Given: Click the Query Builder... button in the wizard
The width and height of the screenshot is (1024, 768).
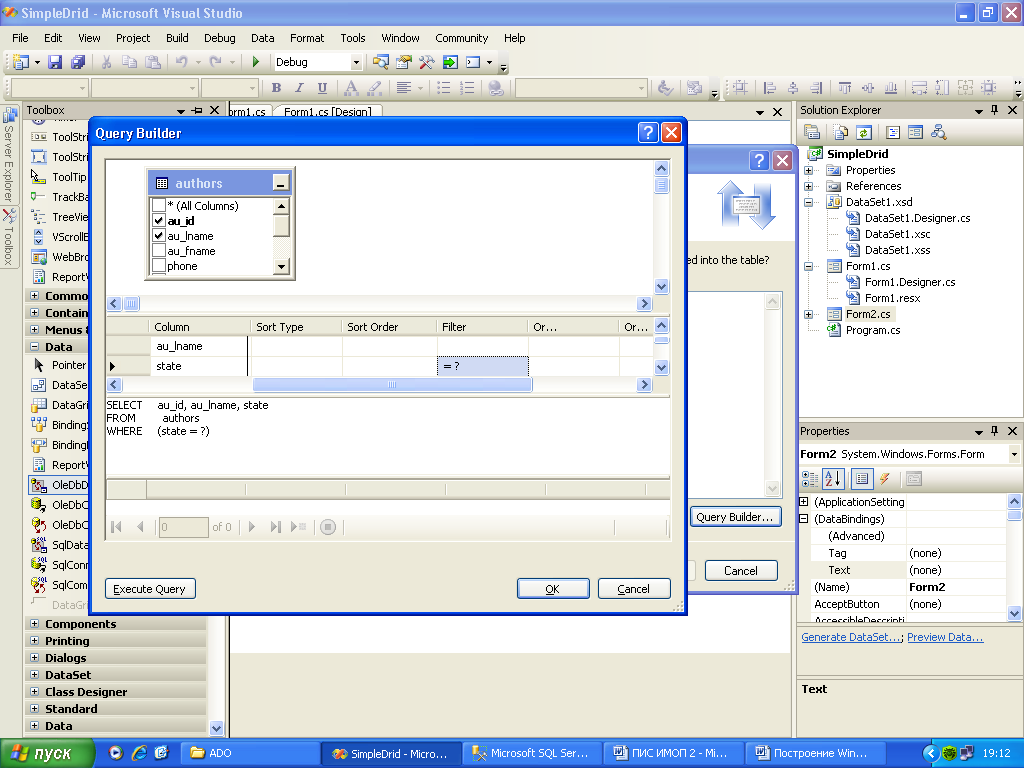Looking at the screenshot, I should [735, 517].
